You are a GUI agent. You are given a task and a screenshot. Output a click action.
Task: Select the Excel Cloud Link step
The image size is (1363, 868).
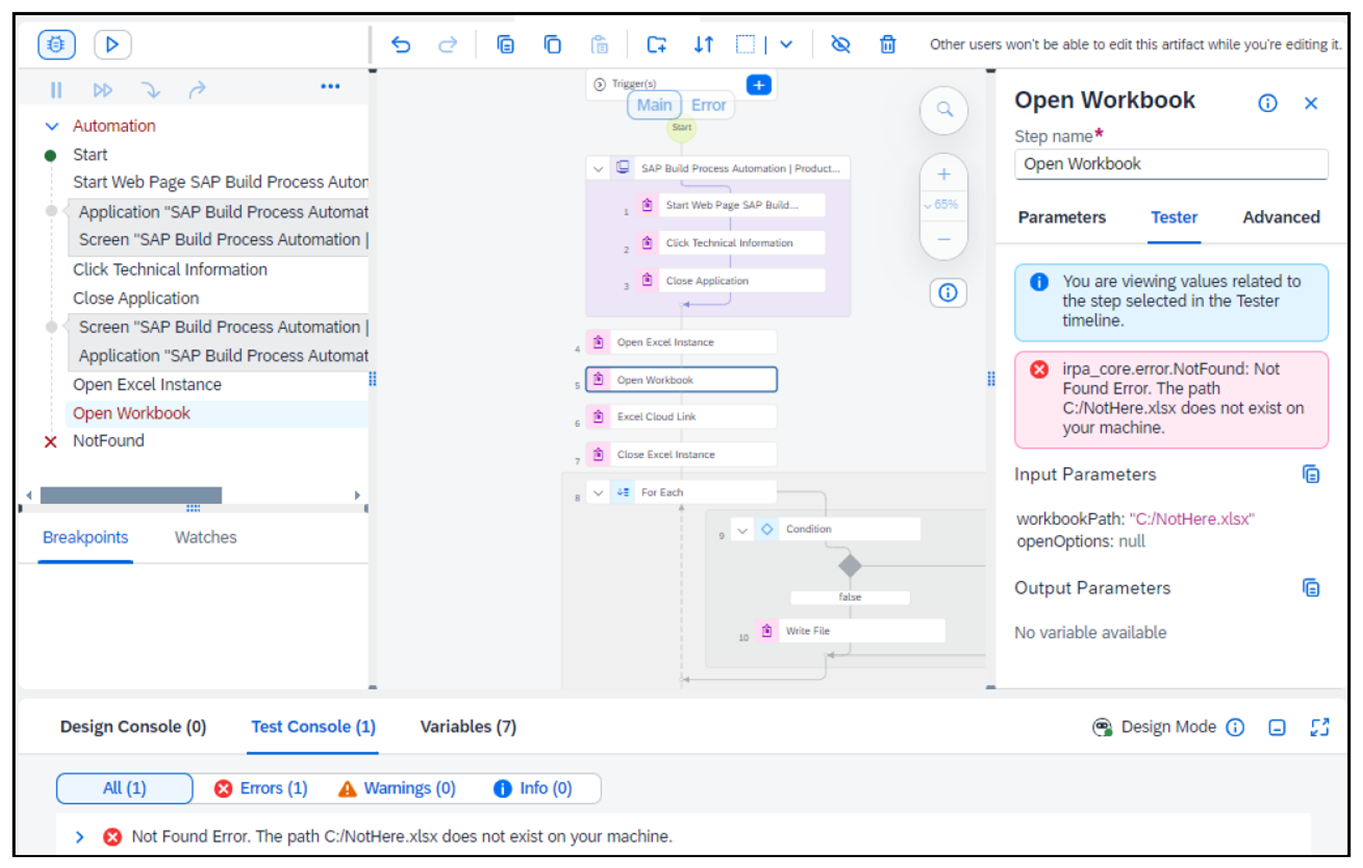pos(681,417)
